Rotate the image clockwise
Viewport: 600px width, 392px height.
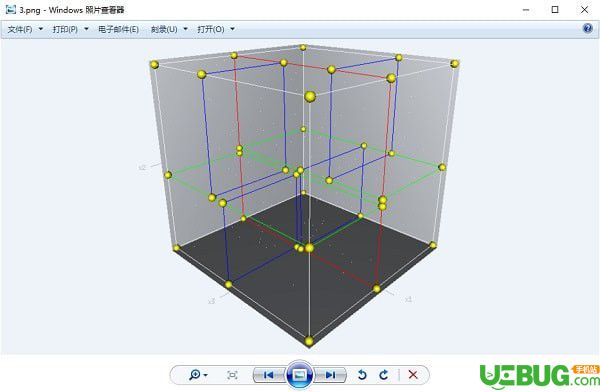pos(384,374)
